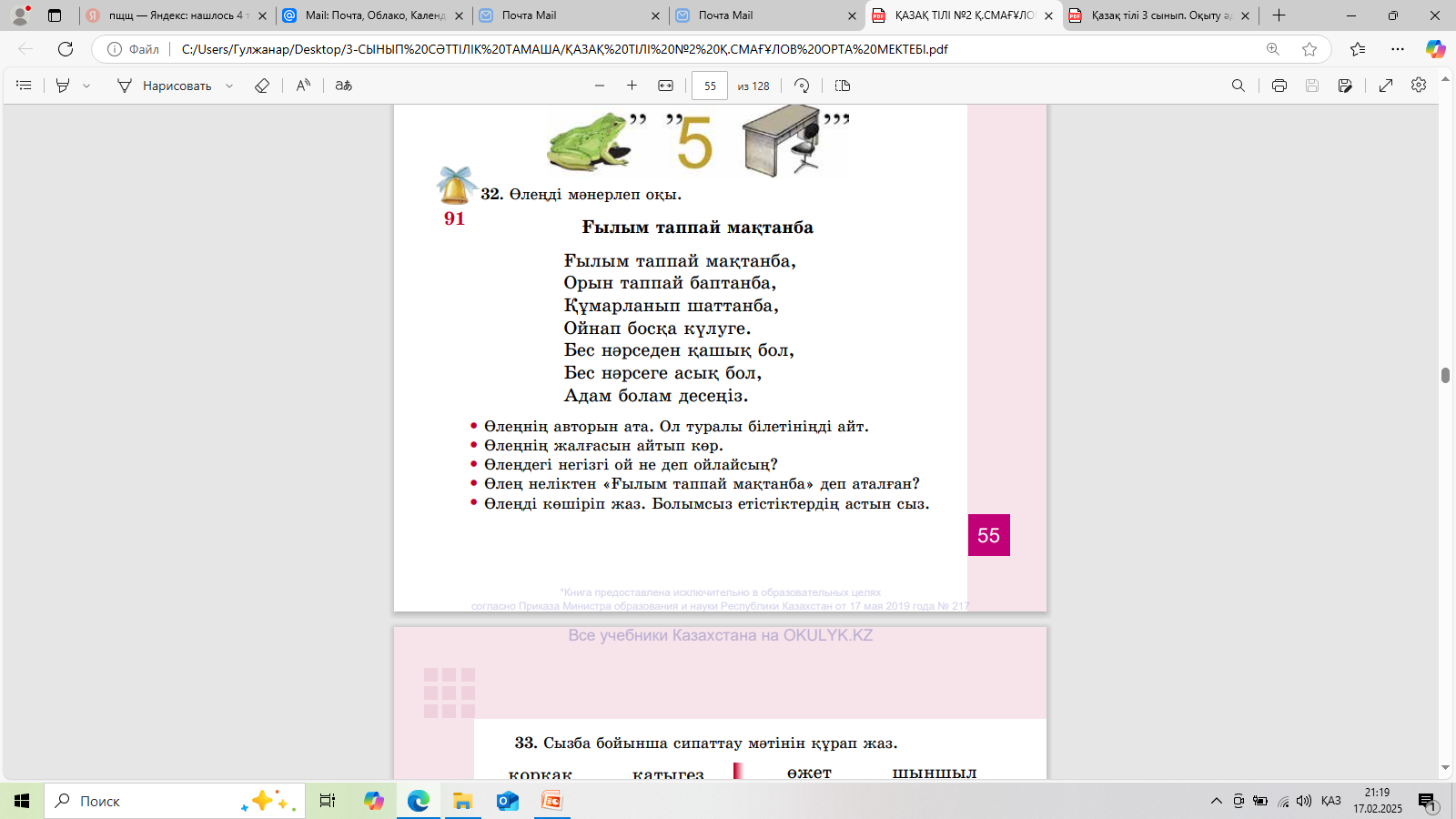The width and height of the screenshot is (1456, 819).
Task: Close the Яндекс search tab
Action: (x=263, y=15)
